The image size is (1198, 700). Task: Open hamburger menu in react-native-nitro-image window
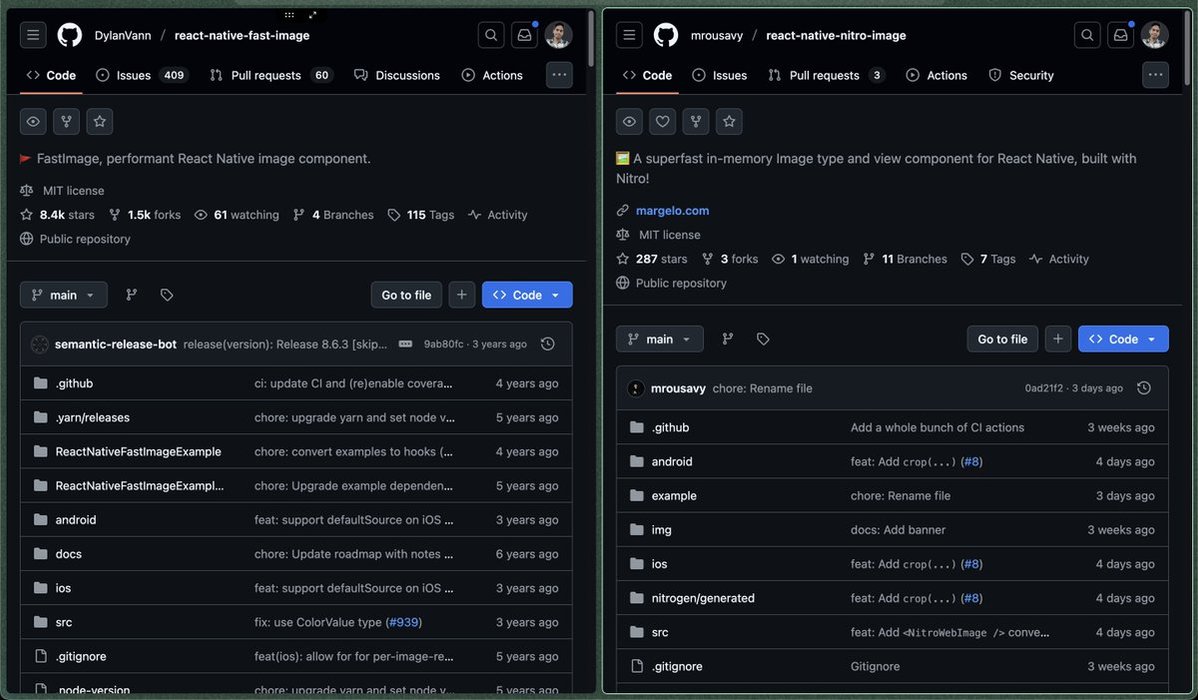(x=630, y=35)
